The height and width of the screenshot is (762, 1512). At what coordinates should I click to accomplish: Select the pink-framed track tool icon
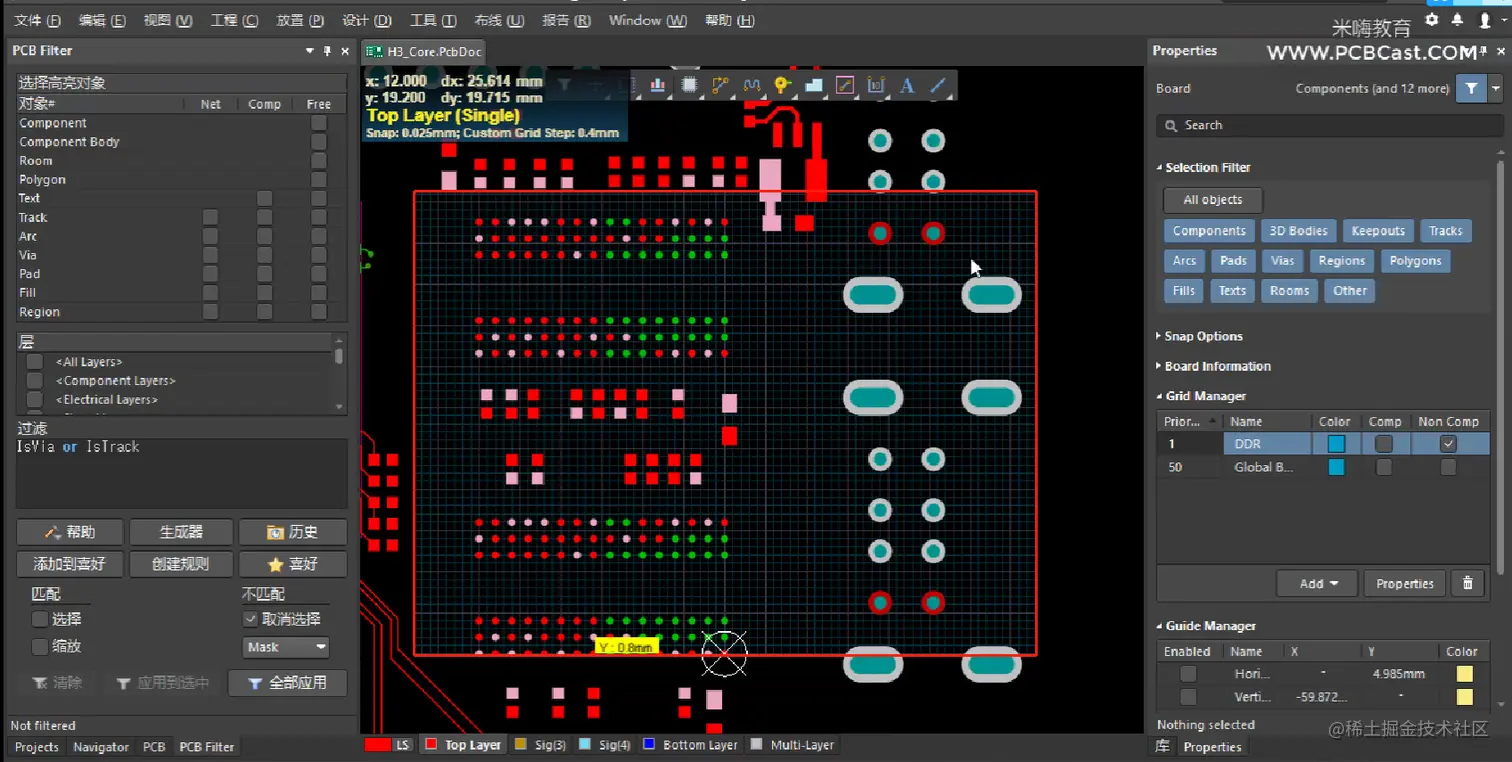coord(845,86)
